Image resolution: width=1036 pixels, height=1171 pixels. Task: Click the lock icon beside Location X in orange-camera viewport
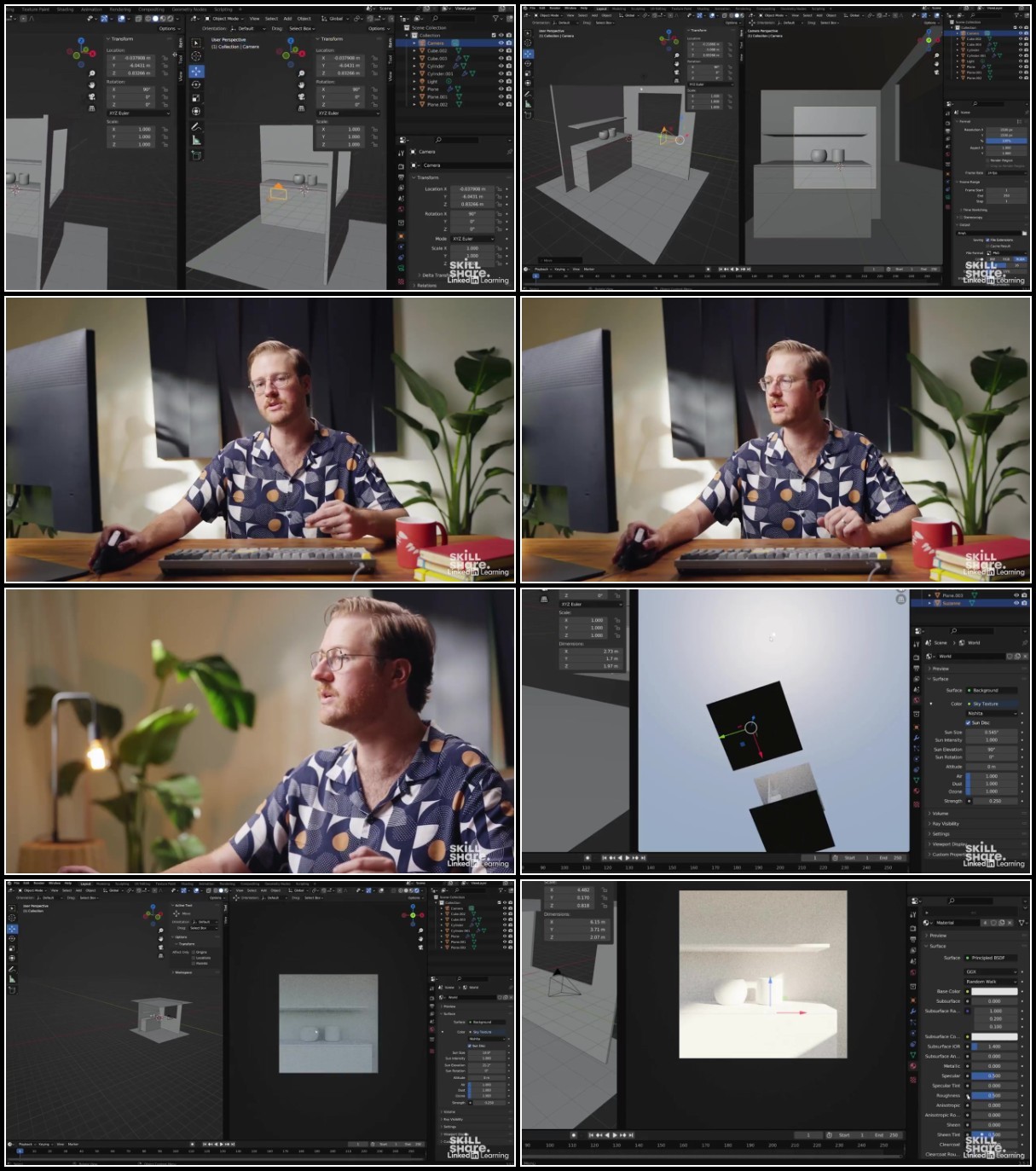point(374,58)
